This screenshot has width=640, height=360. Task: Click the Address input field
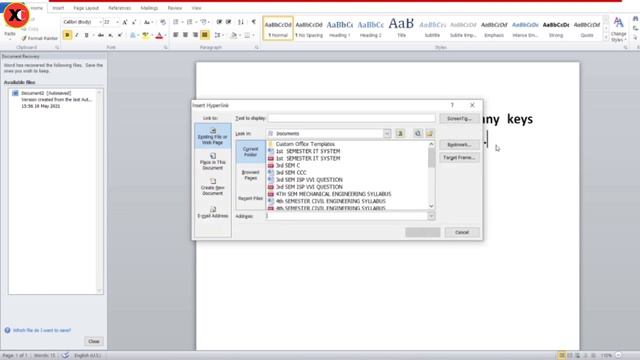(347, 216)
